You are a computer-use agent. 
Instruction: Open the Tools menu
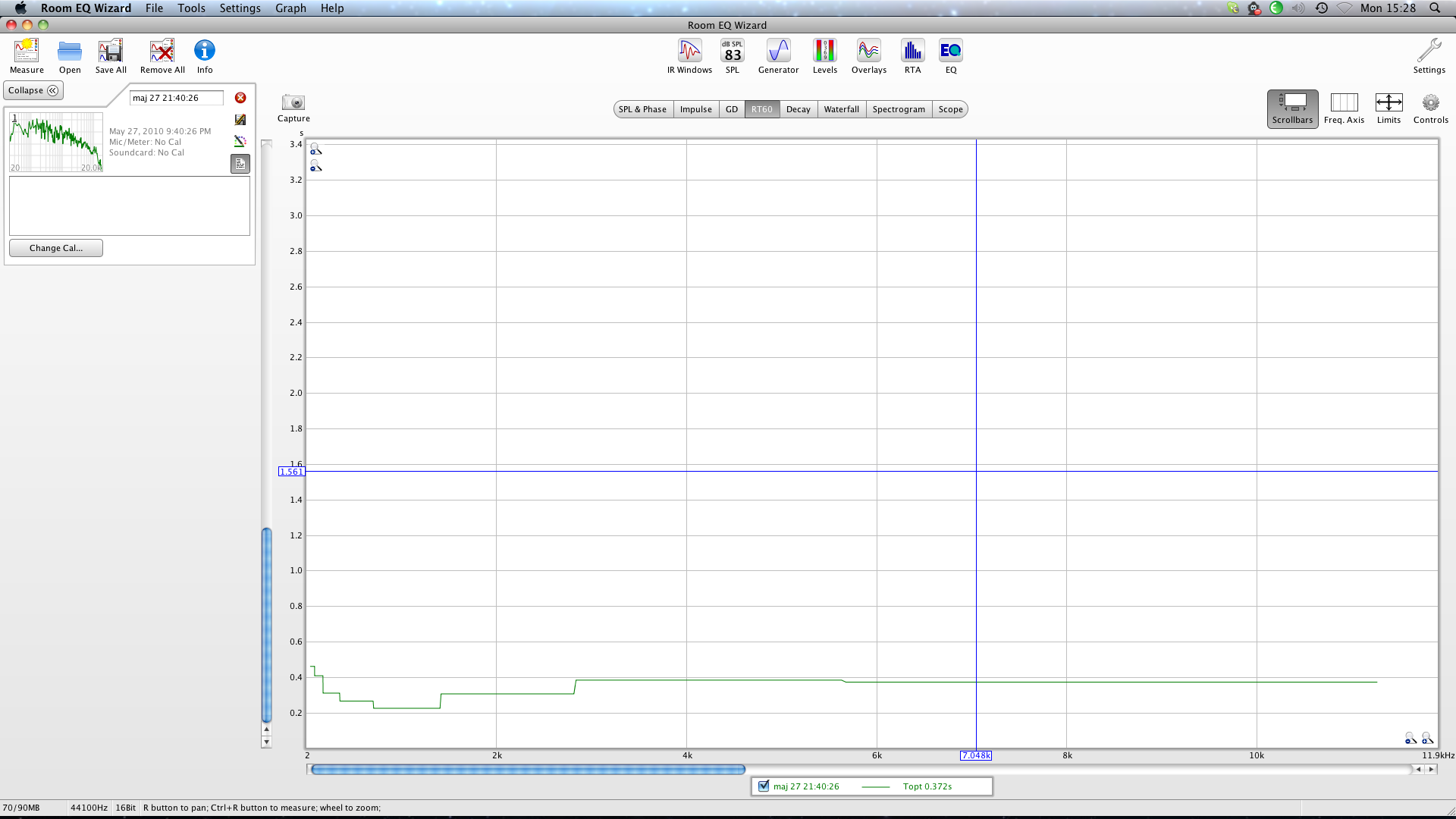[x=191, y=8]
